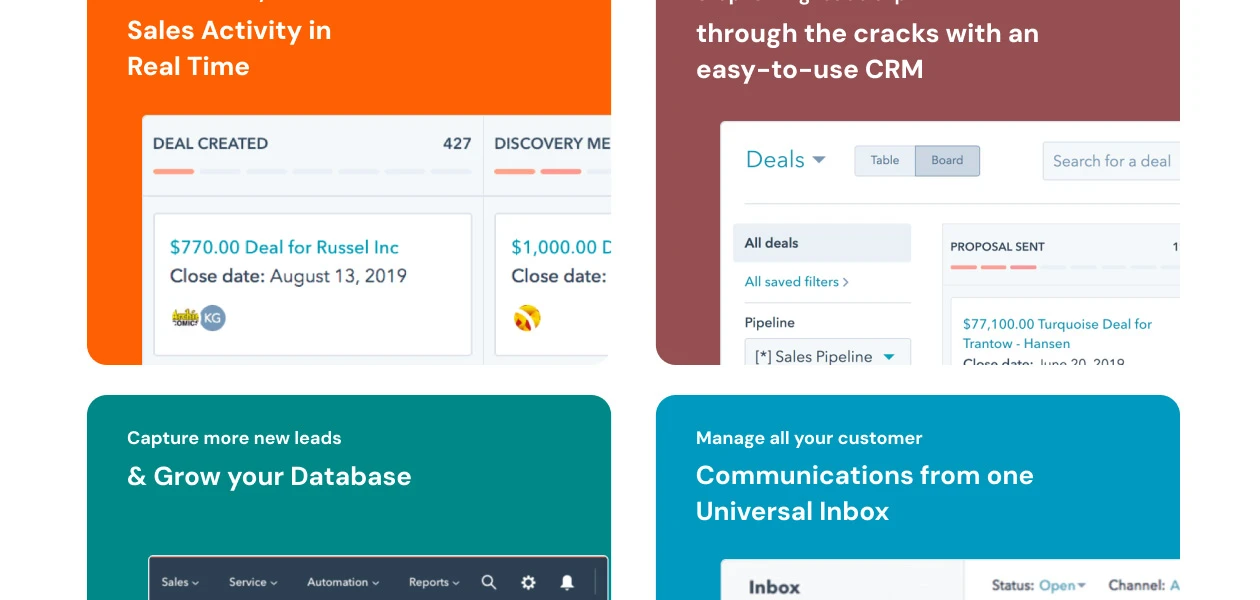This screenshot has height=600, width=1260.
Task: Click the avatar on the $1,000.00 deal card
Action: [527, 318]
